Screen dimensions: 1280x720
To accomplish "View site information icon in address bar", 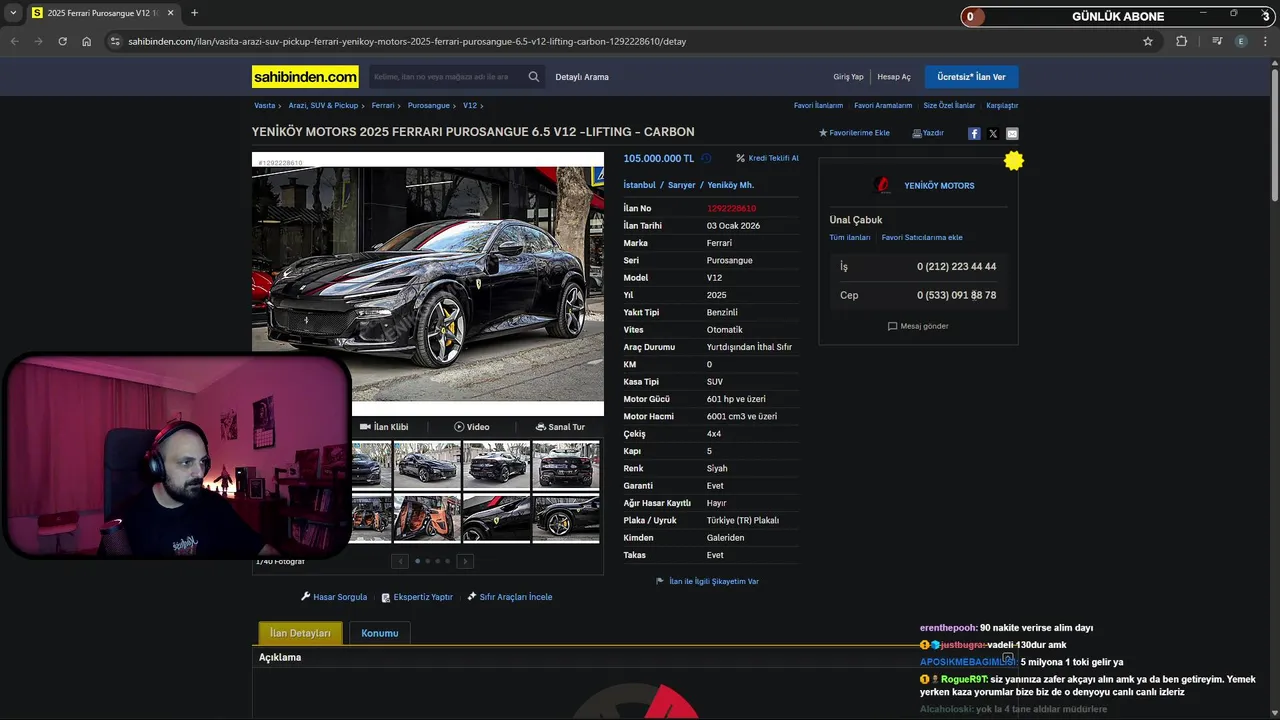I will [115, 41].
